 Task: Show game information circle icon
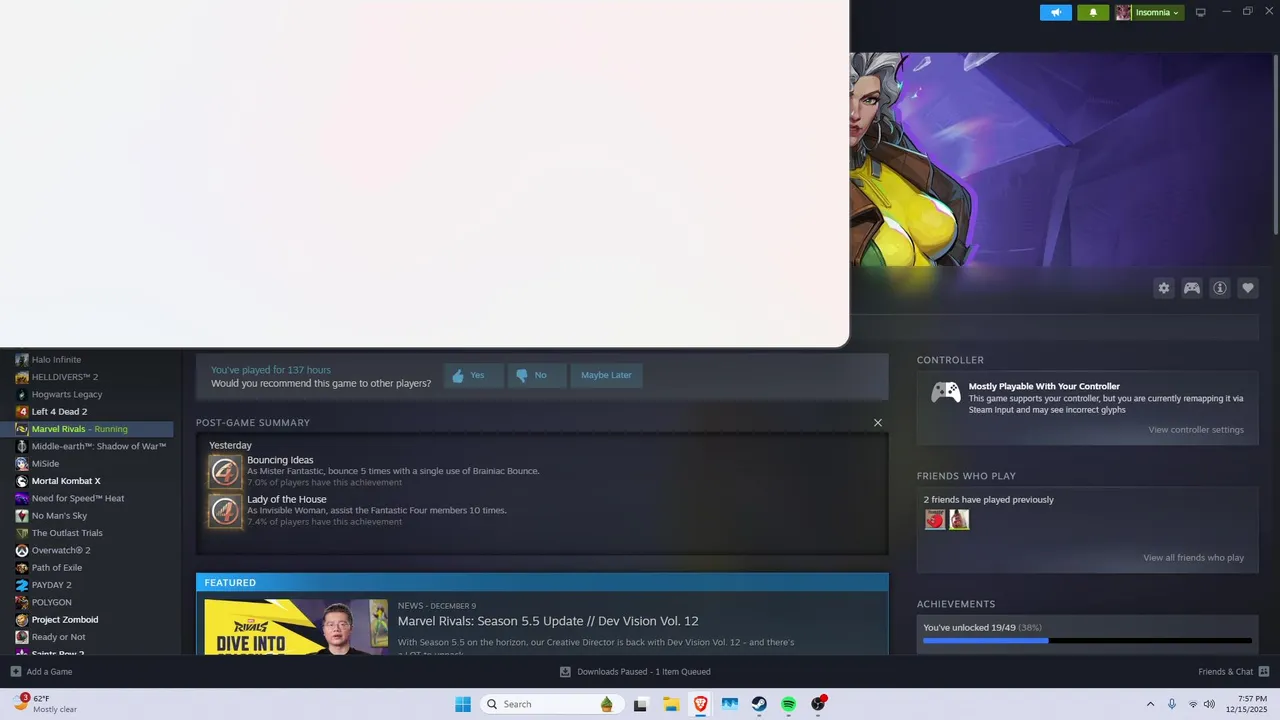tap(1220, 288)
